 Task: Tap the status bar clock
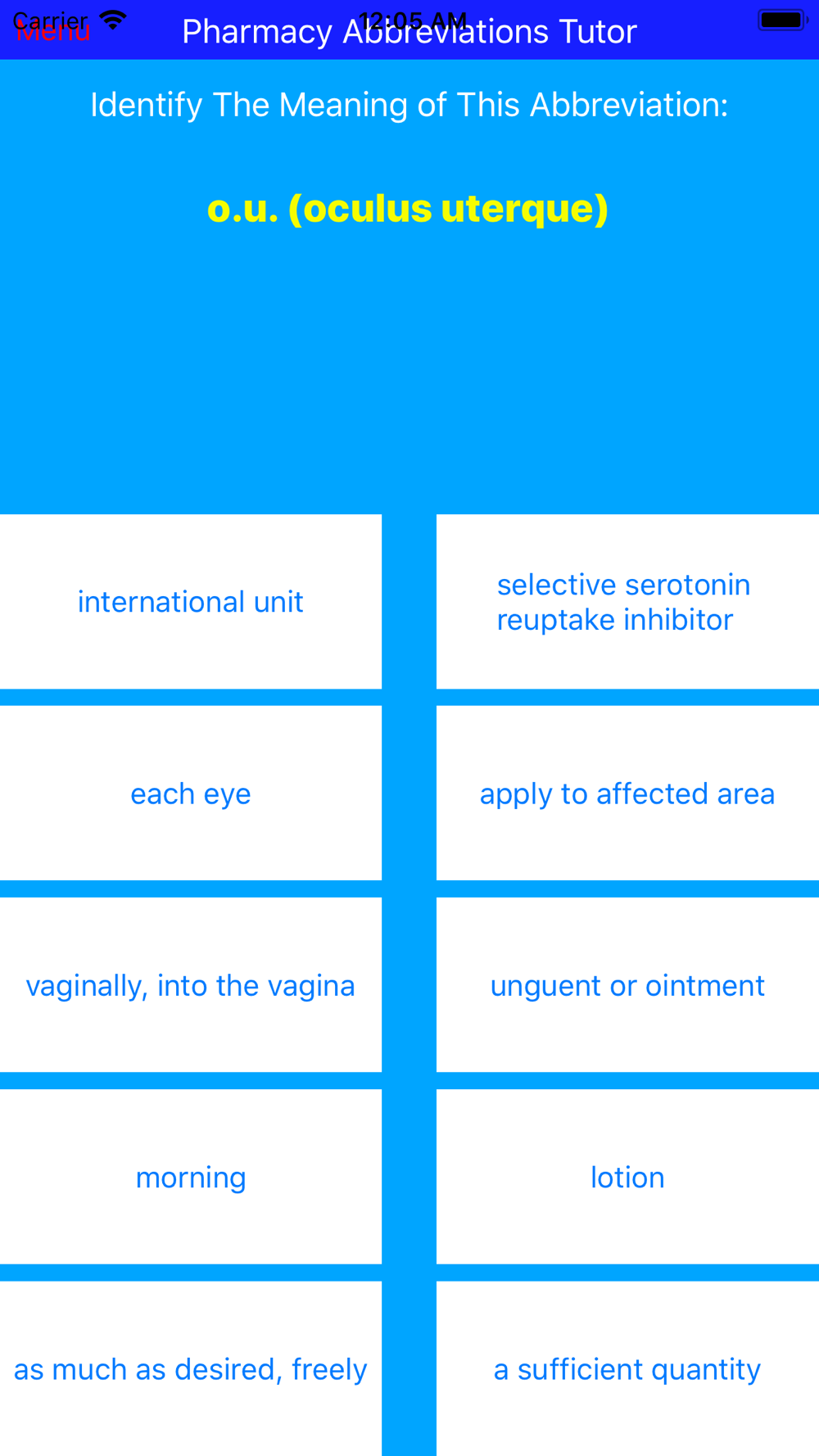tap(412, 20)
